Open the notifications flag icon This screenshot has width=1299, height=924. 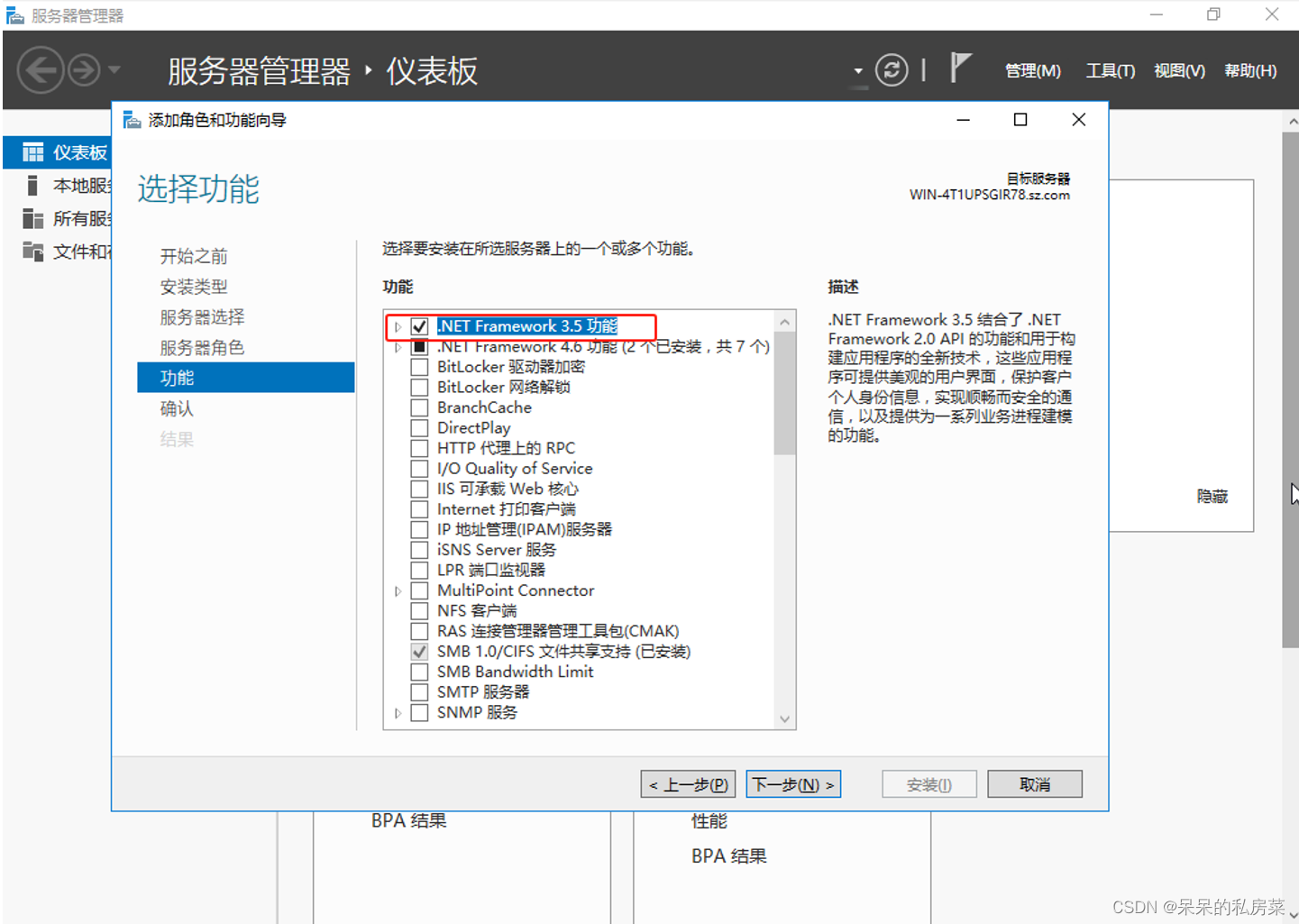[x=960, y=69]
